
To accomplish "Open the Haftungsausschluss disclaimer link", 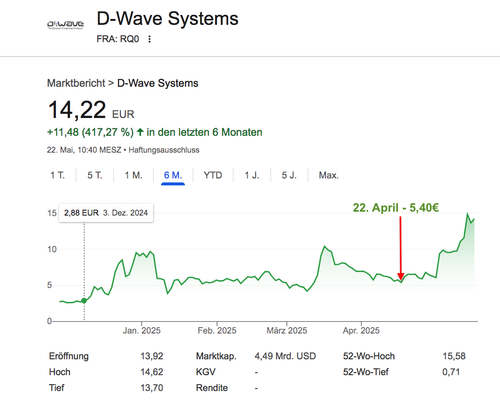I will tap(164, 150).
